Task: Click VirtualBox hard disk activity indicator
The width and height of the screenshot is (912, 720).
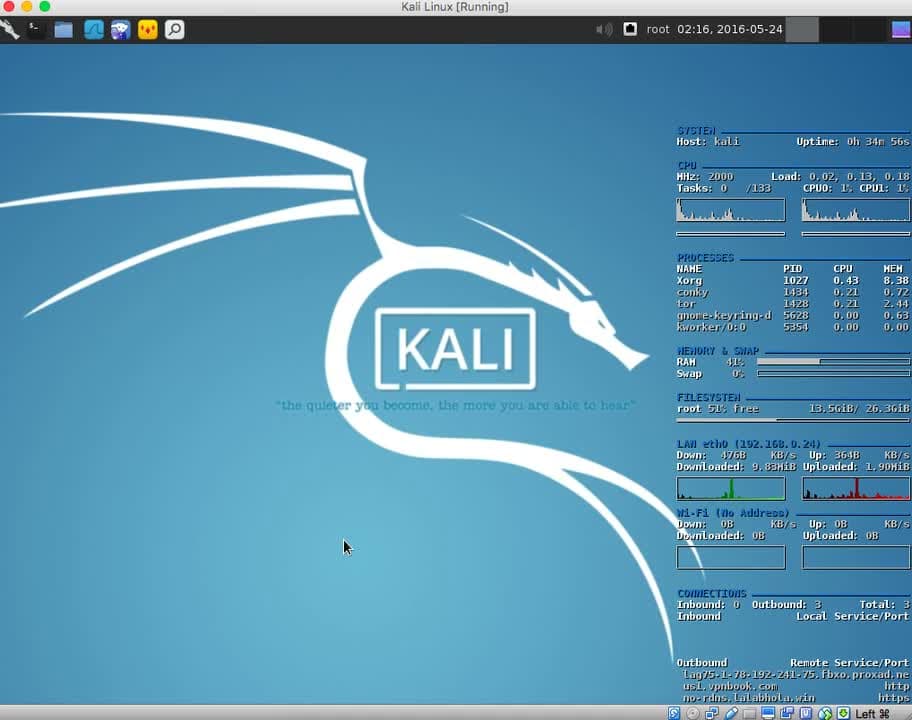Action: pyautogui.click(x=674, y=713)
